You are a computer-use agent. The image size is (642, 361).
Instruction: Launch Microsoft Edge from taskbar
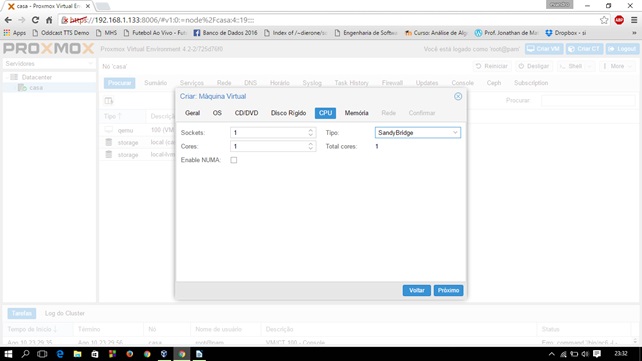tap(60, 354)
